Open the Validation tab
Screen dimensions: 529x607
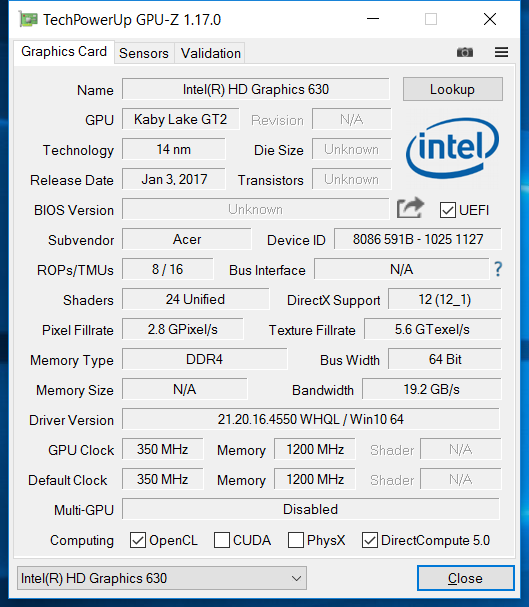pos(211,53)
